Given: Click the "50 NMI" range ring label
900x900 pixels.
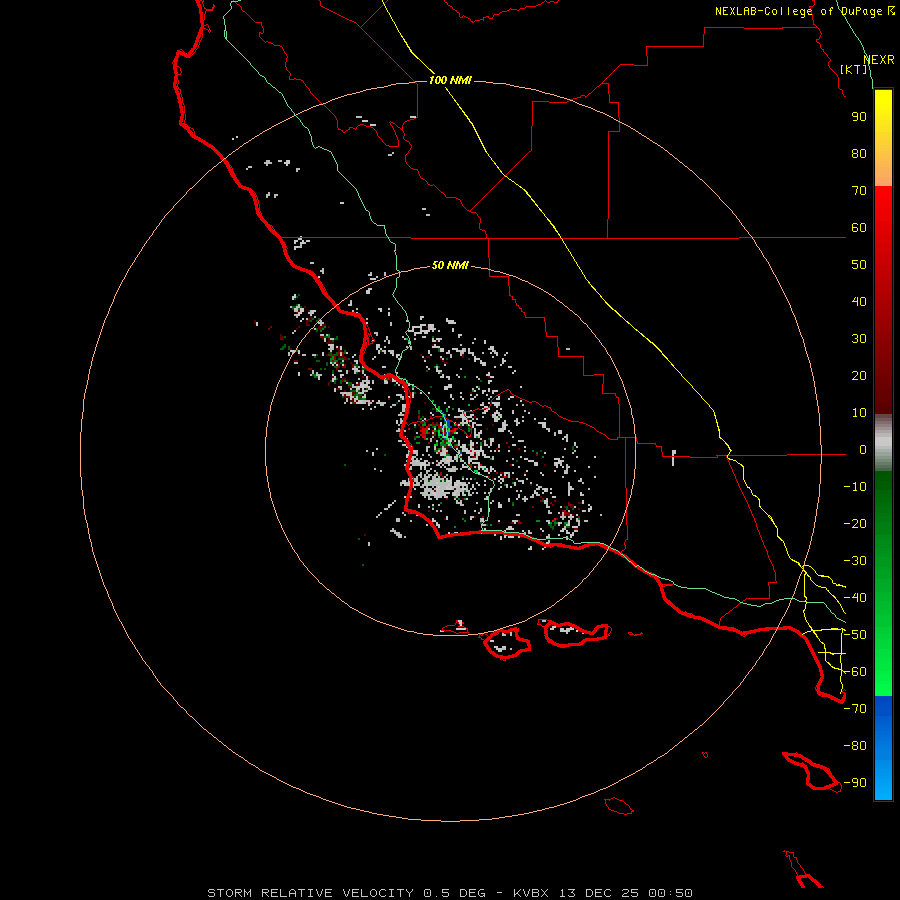Looking at the screenshot, I should (x=450, y=265).
